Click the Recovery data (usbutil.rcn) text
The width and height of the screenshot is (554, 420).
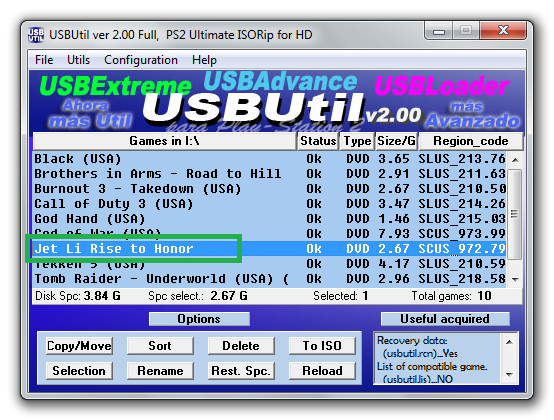pos(417,347)
